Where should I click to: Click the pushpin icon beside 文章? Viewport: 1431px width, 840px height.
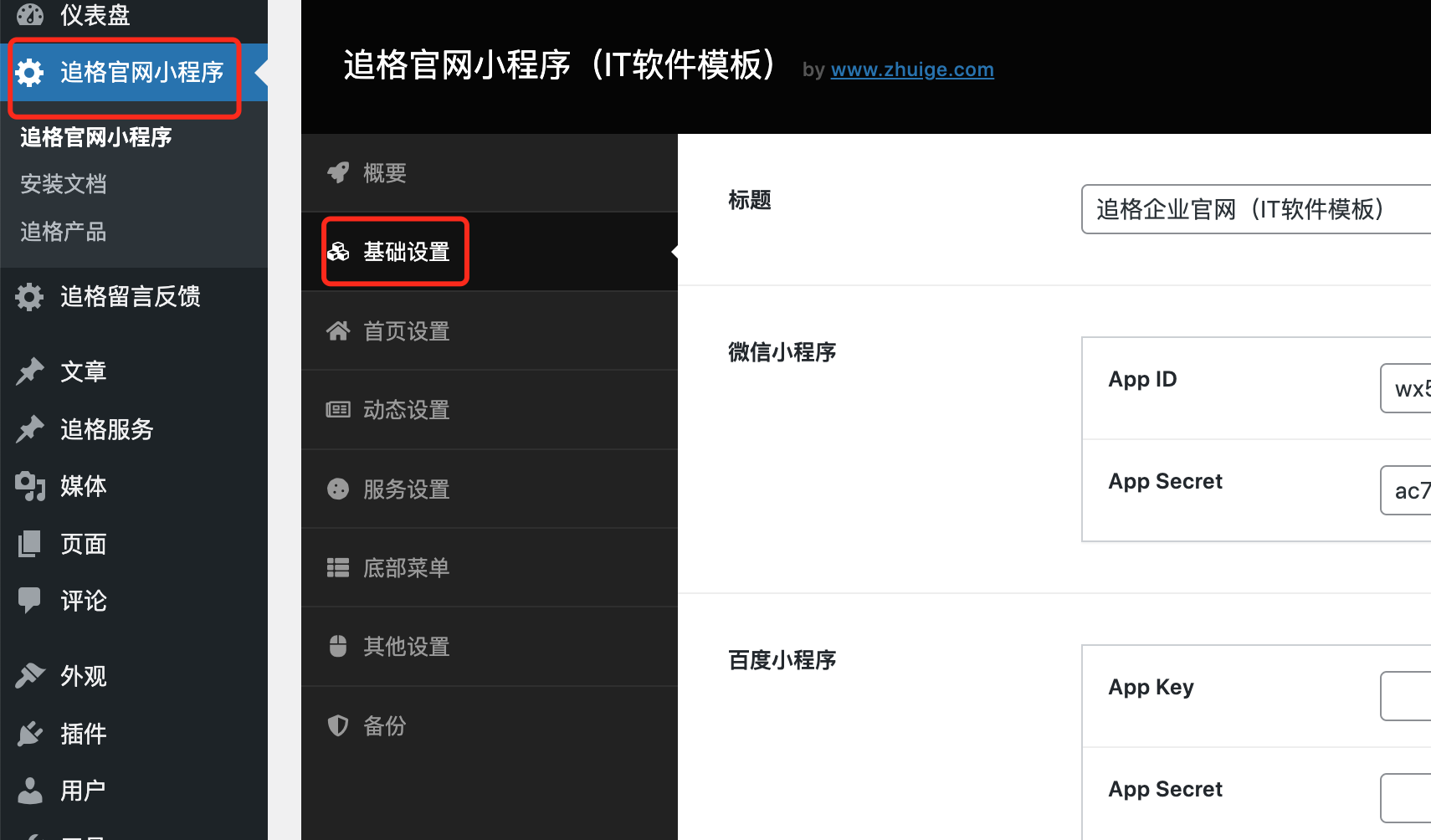point(29,371)
